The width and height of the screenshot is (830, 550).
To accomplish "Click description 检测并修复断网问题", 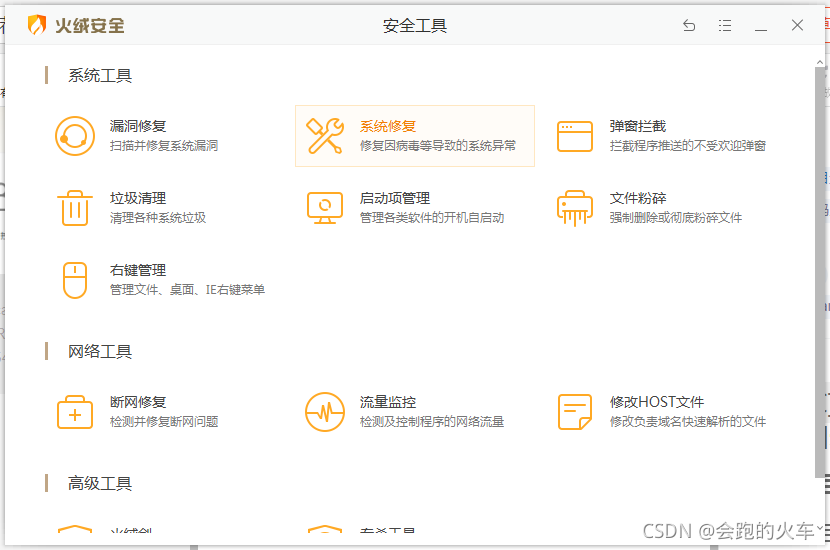I will [x=164, y=421].
